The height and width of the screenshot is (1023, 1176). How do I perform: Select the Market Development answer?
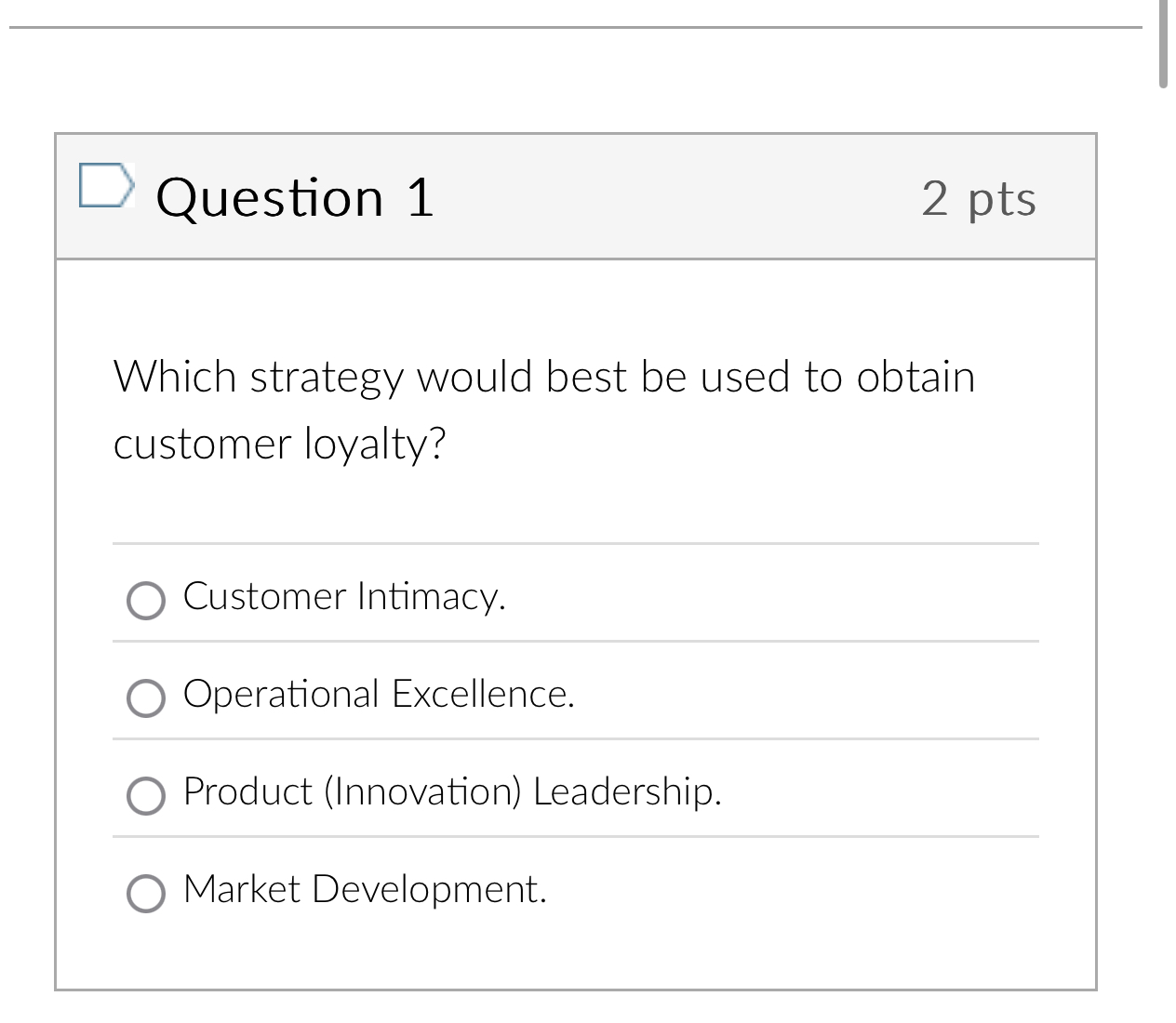(145, 895)
